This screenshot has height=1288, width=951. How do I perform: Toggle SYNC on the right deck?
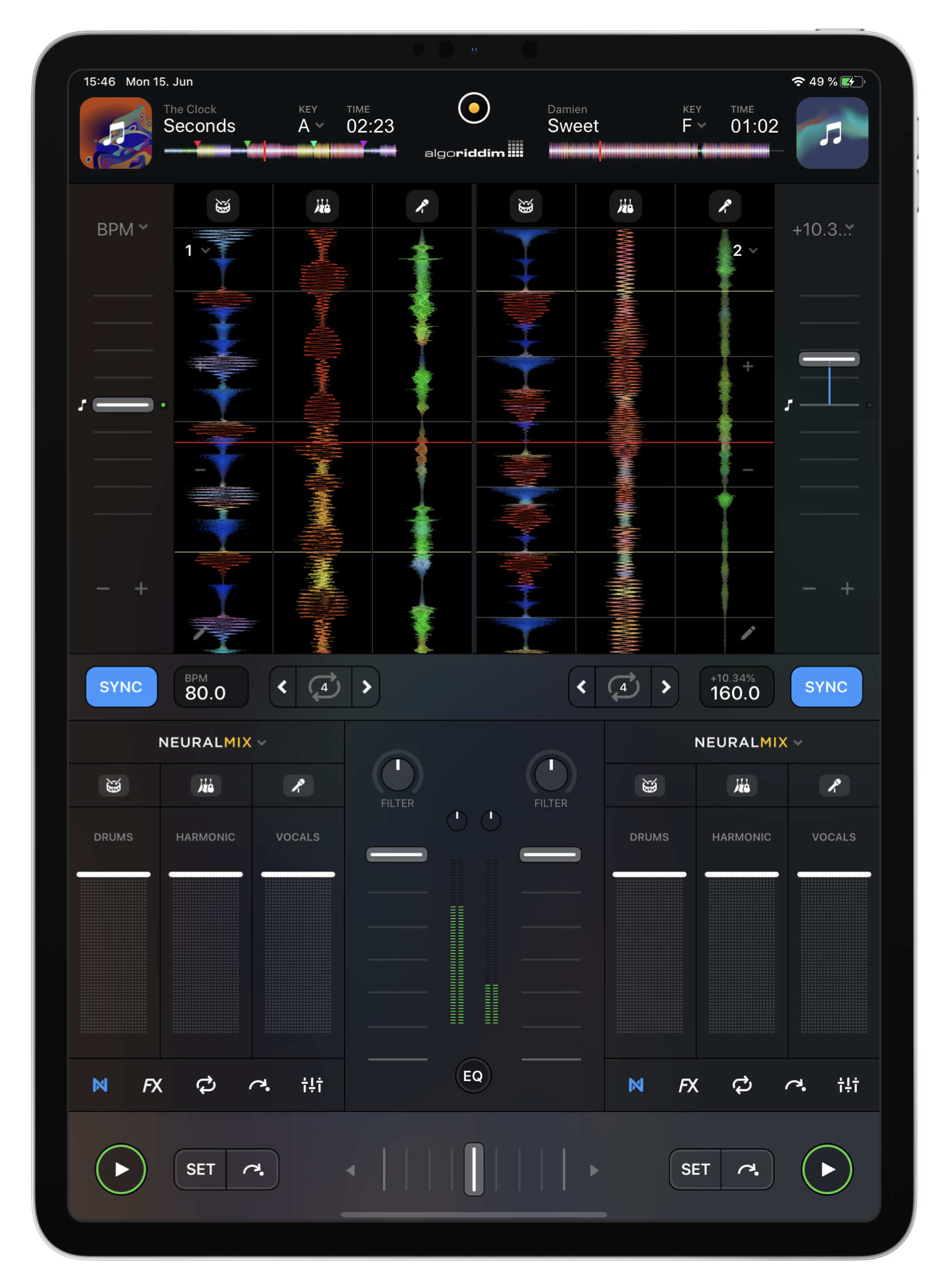coord(826,687)
